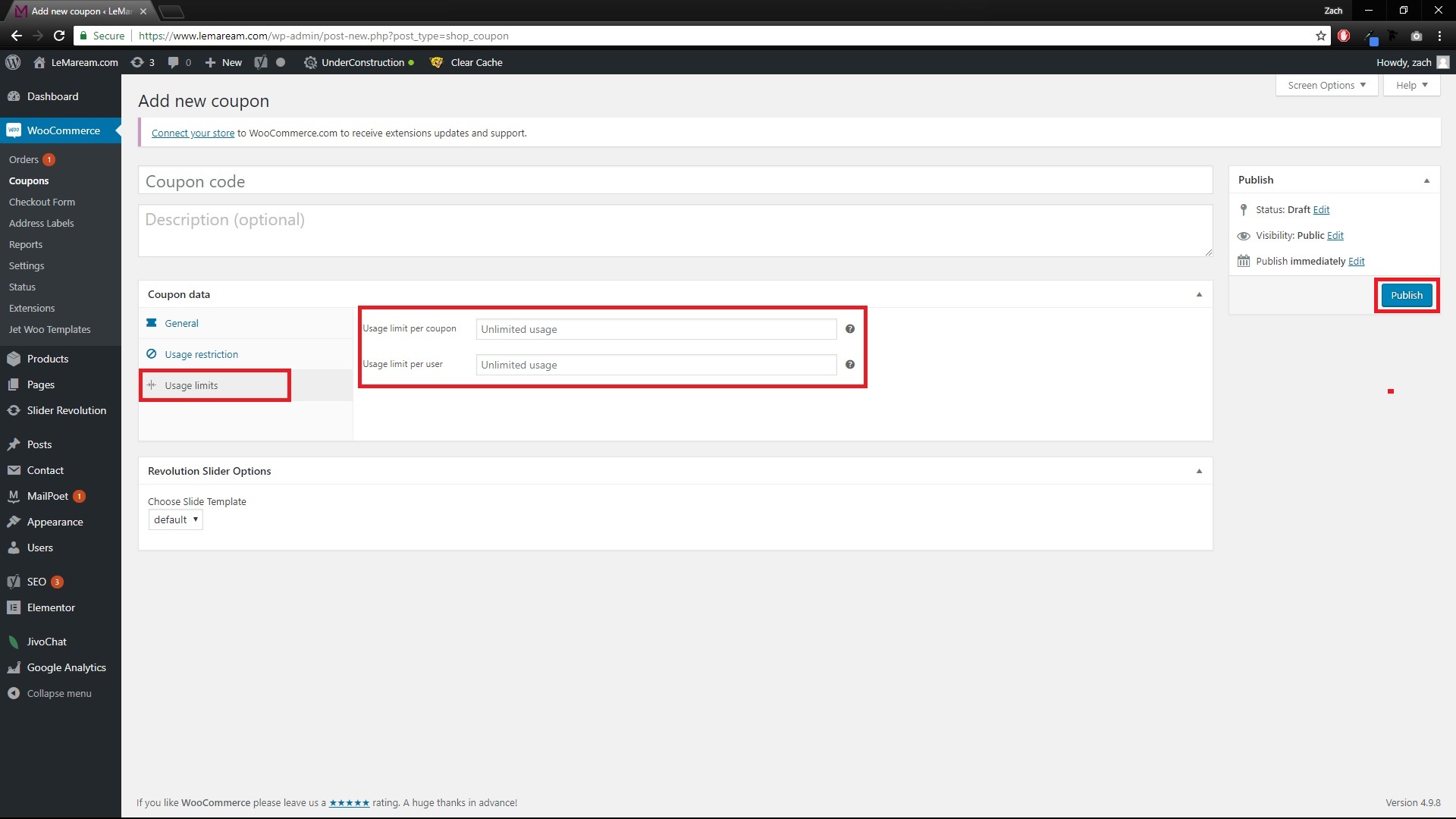Click the WordPress logo in admin bar

[x=13, y=62]
